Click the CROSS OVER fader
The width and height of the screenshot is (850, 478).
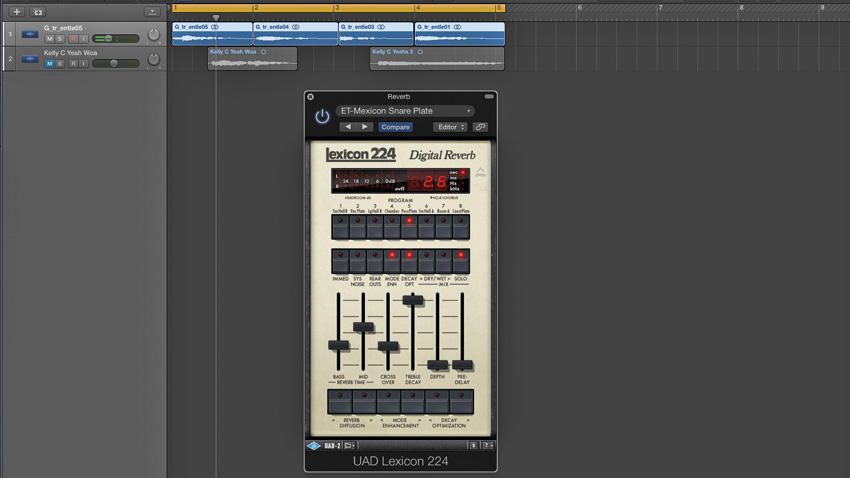pos(388,346)
